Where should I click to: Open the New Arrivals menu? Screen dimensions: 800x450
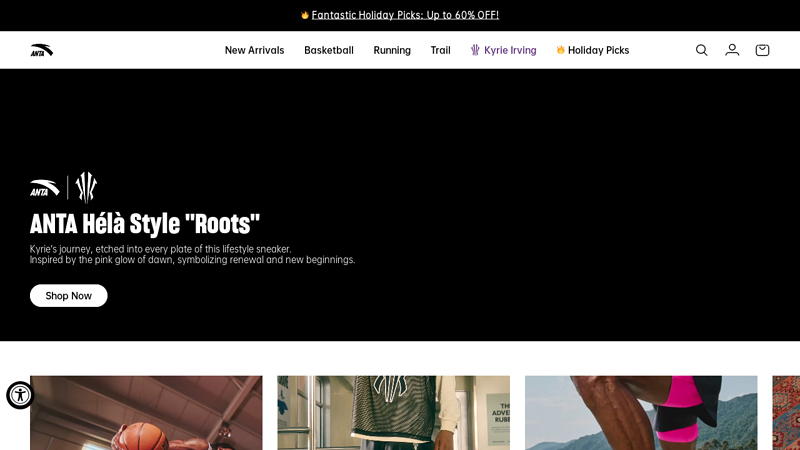click(254, 50)
